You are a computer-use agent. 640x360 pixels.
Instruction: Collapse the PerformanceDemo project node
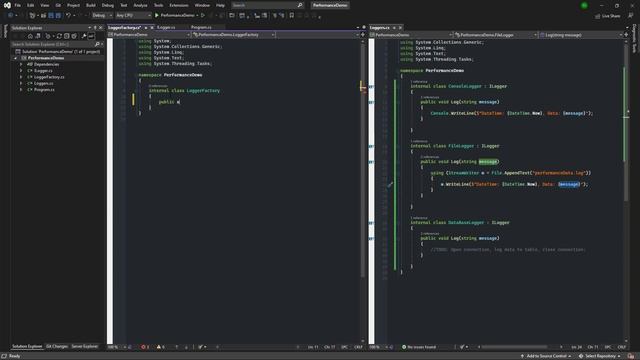(x=15, y=58)
